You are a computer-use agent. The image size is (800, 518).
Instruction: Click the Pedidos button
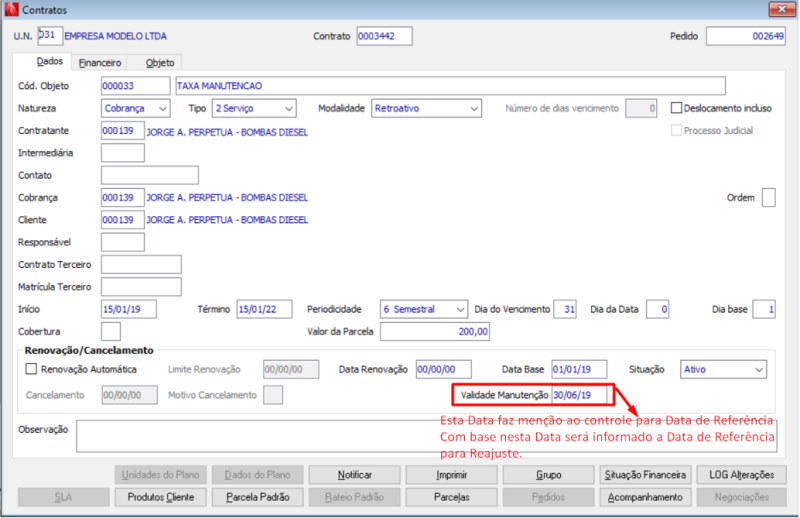548,497
